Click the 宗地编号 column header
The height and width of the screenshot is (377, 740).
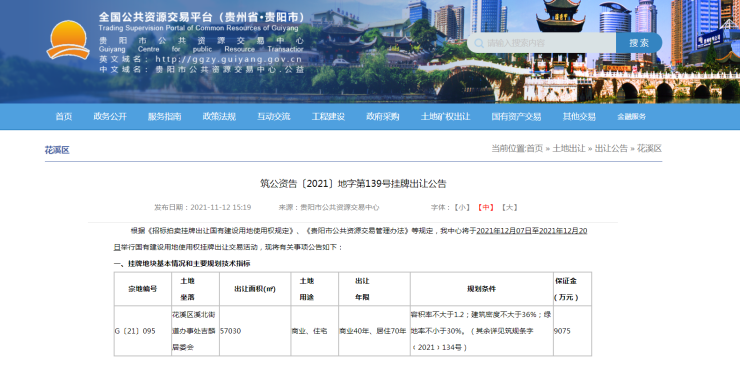(x=143, y=289)
